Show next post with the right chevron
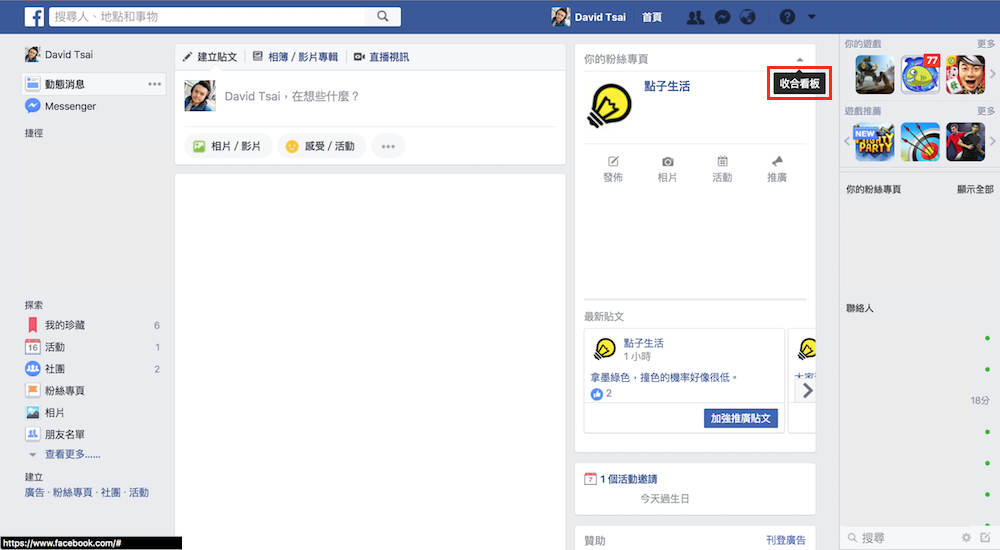The image size is (1000, 550). pos(807,390)
